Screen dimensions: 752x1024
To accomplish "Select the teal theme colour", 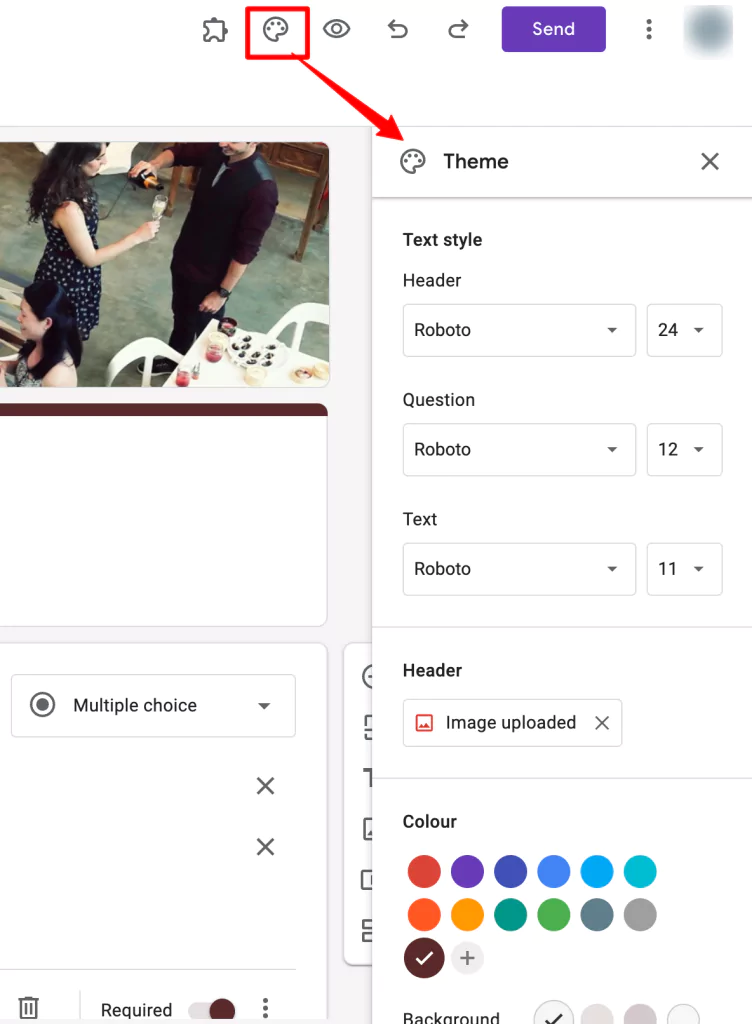I will tap(510, 915).
